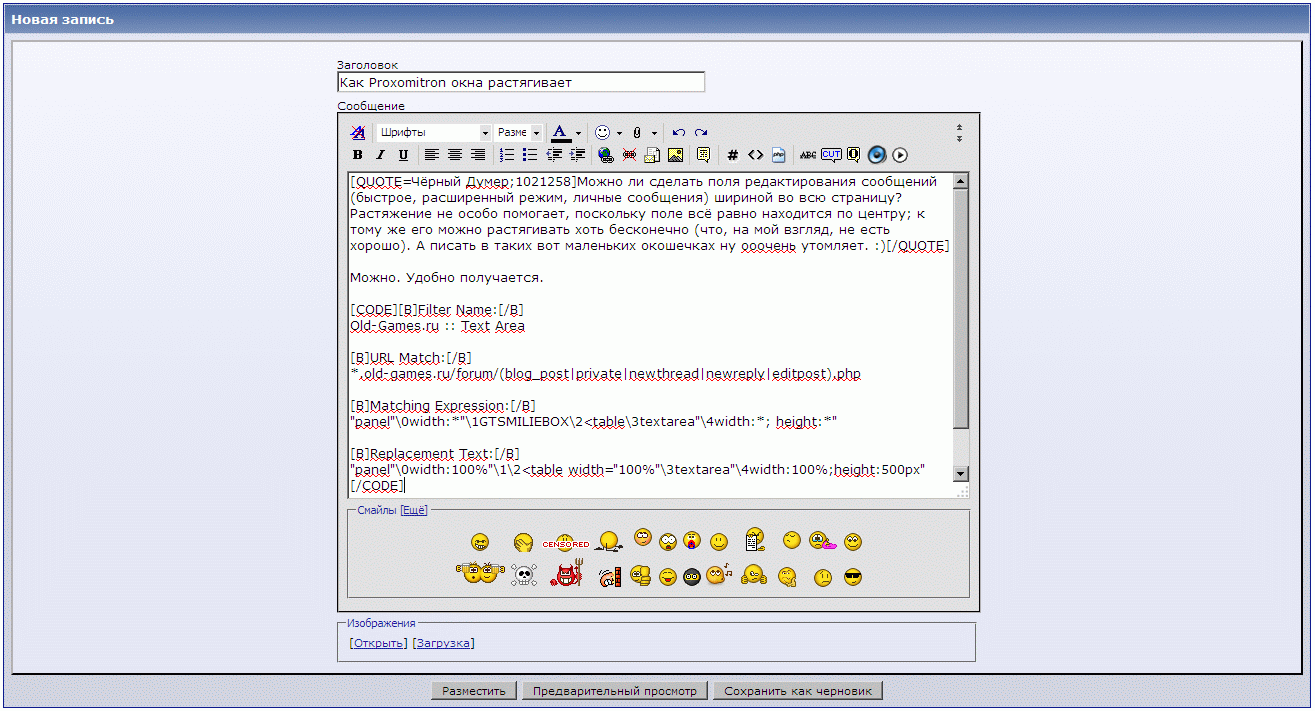Click inside the message text area
The width and height of the screenshot is (1315, 711).
[648, 334]
